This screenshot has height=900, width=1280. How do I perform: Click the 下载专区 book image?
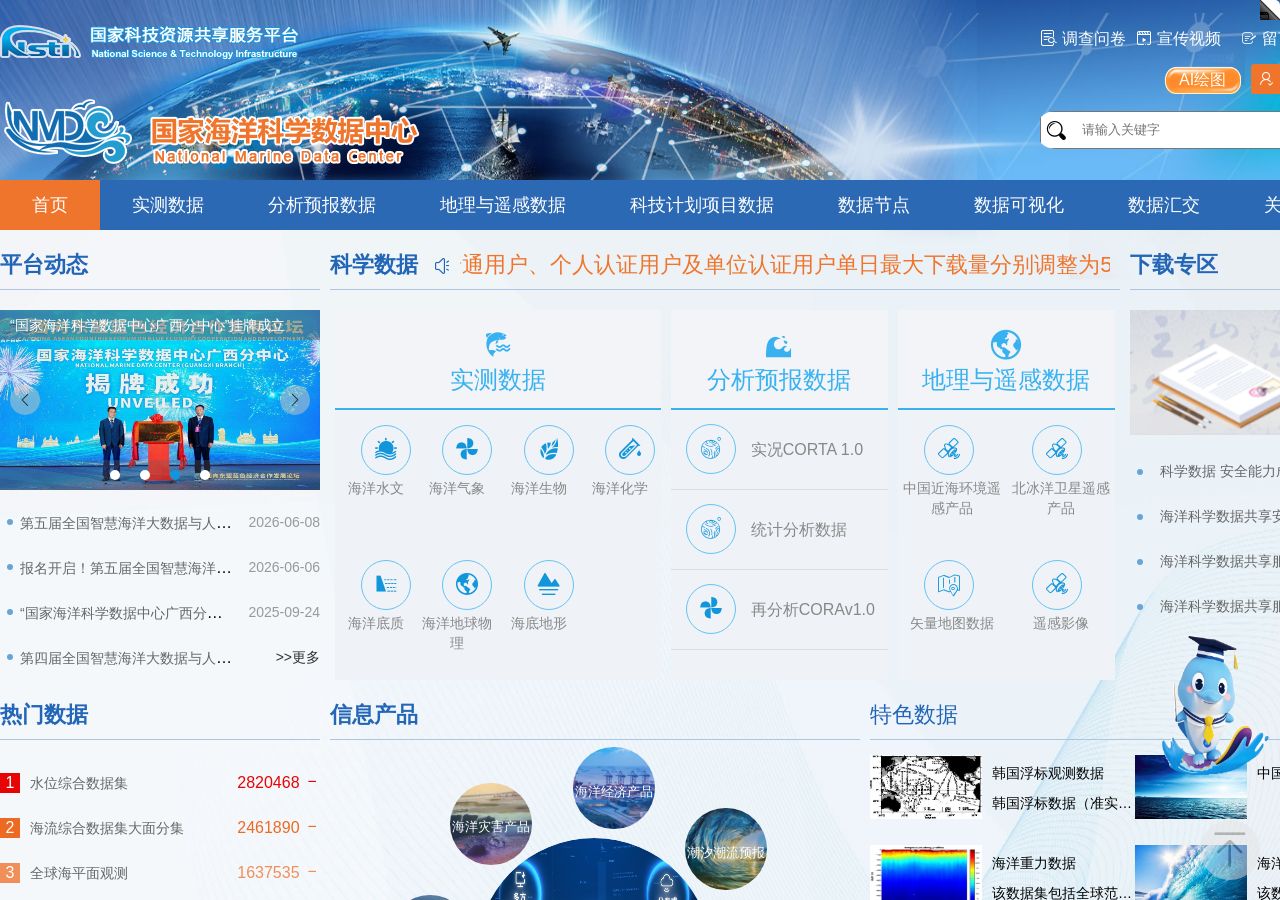point(1205,372)
